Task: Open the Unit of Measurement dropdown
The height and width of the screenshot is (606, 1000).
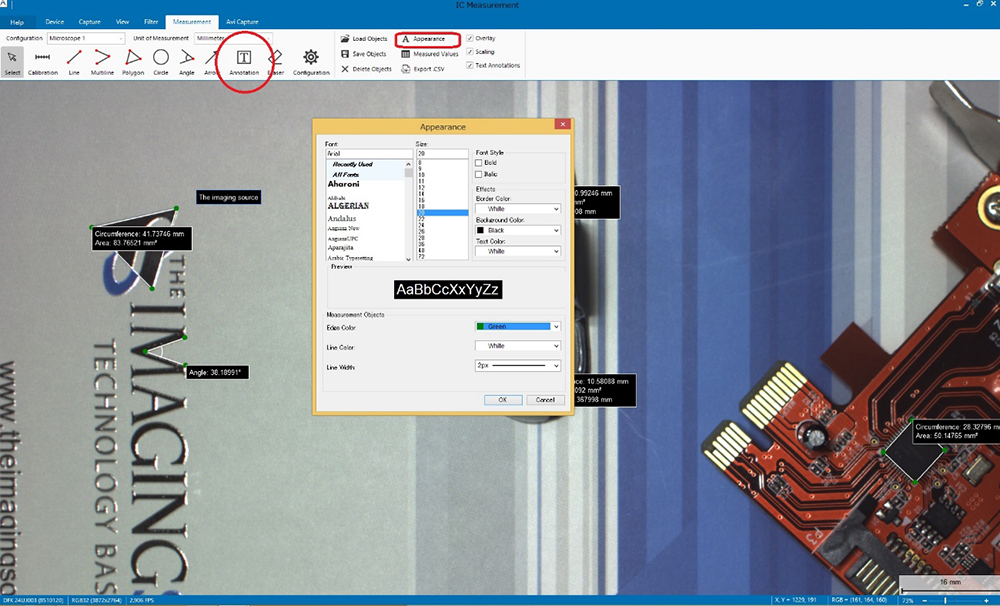Action: [233, 38]
